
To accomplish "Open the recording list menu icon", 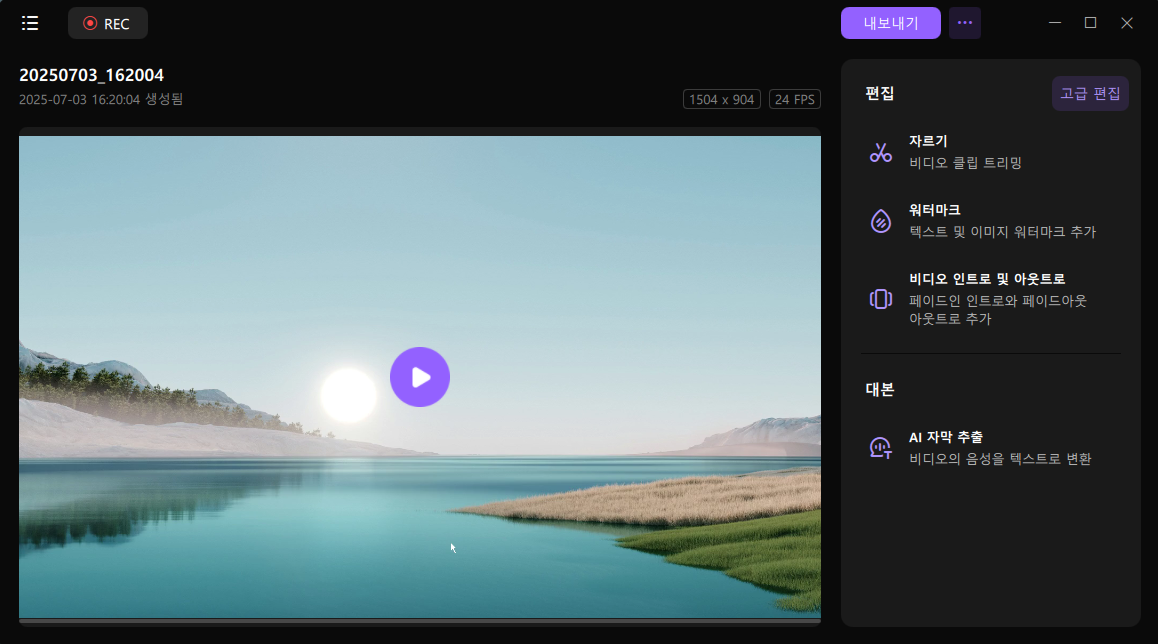I will coord(30,23).
